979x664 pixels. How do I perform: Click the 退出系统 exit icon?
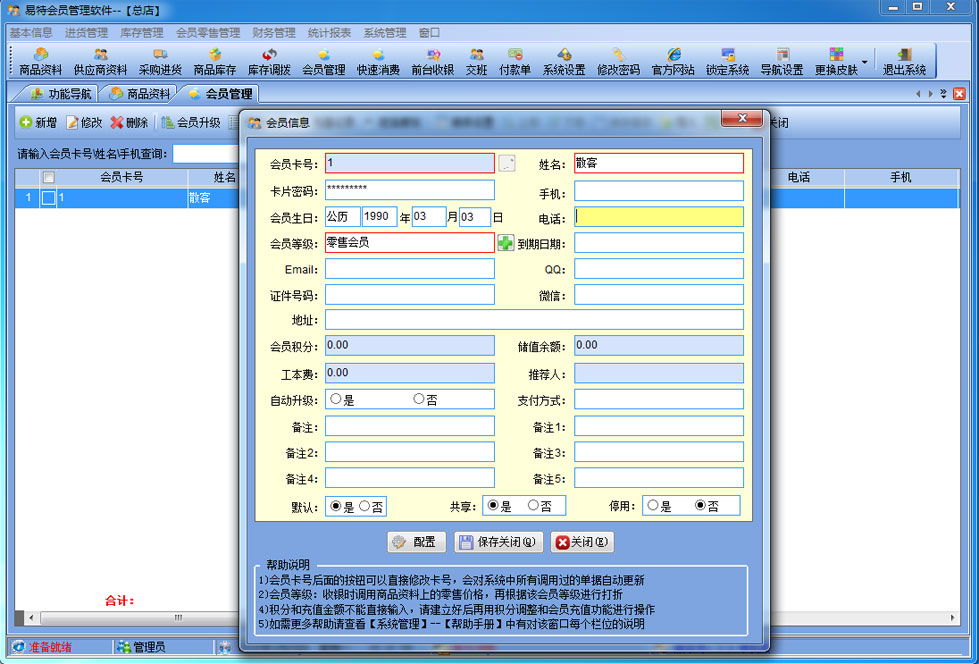click(x=904, y=61)
